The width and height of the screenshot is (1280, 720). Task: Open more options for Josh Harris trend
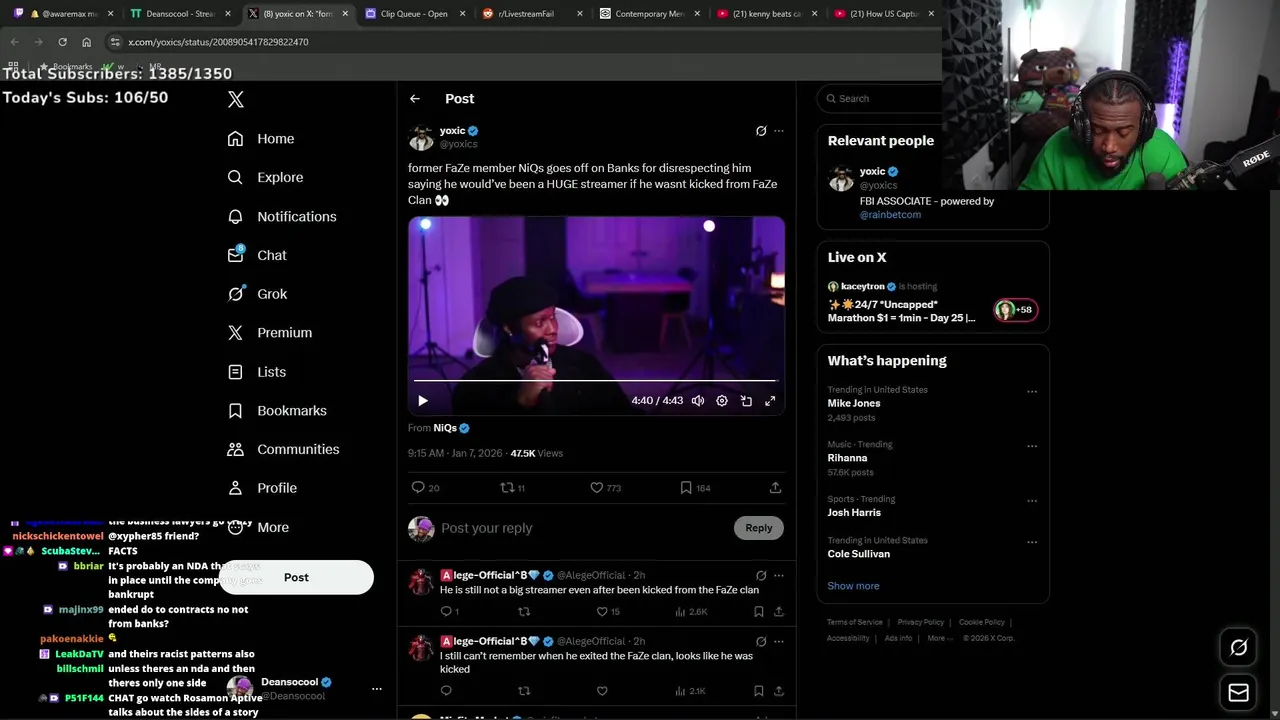[x=1032, y=500]
